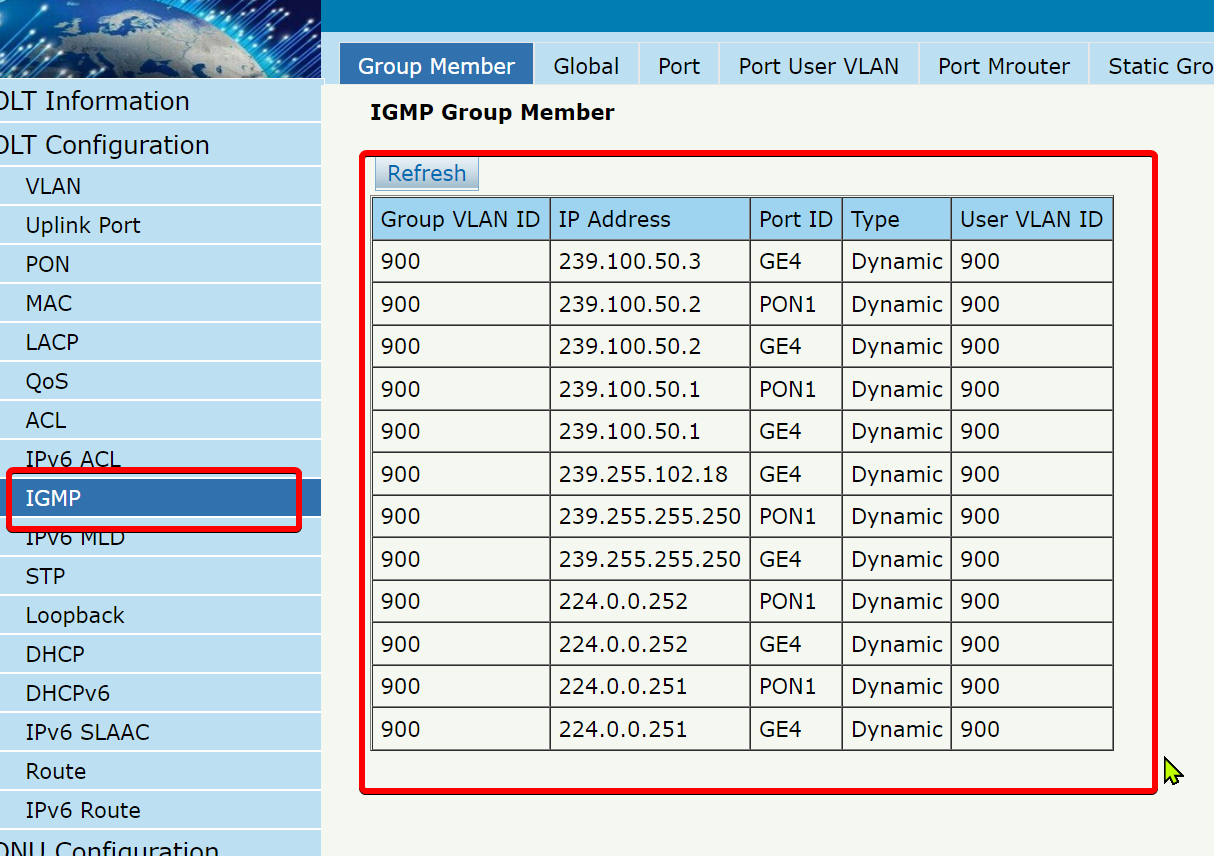Open the PON menu item

tap(48, 265)
